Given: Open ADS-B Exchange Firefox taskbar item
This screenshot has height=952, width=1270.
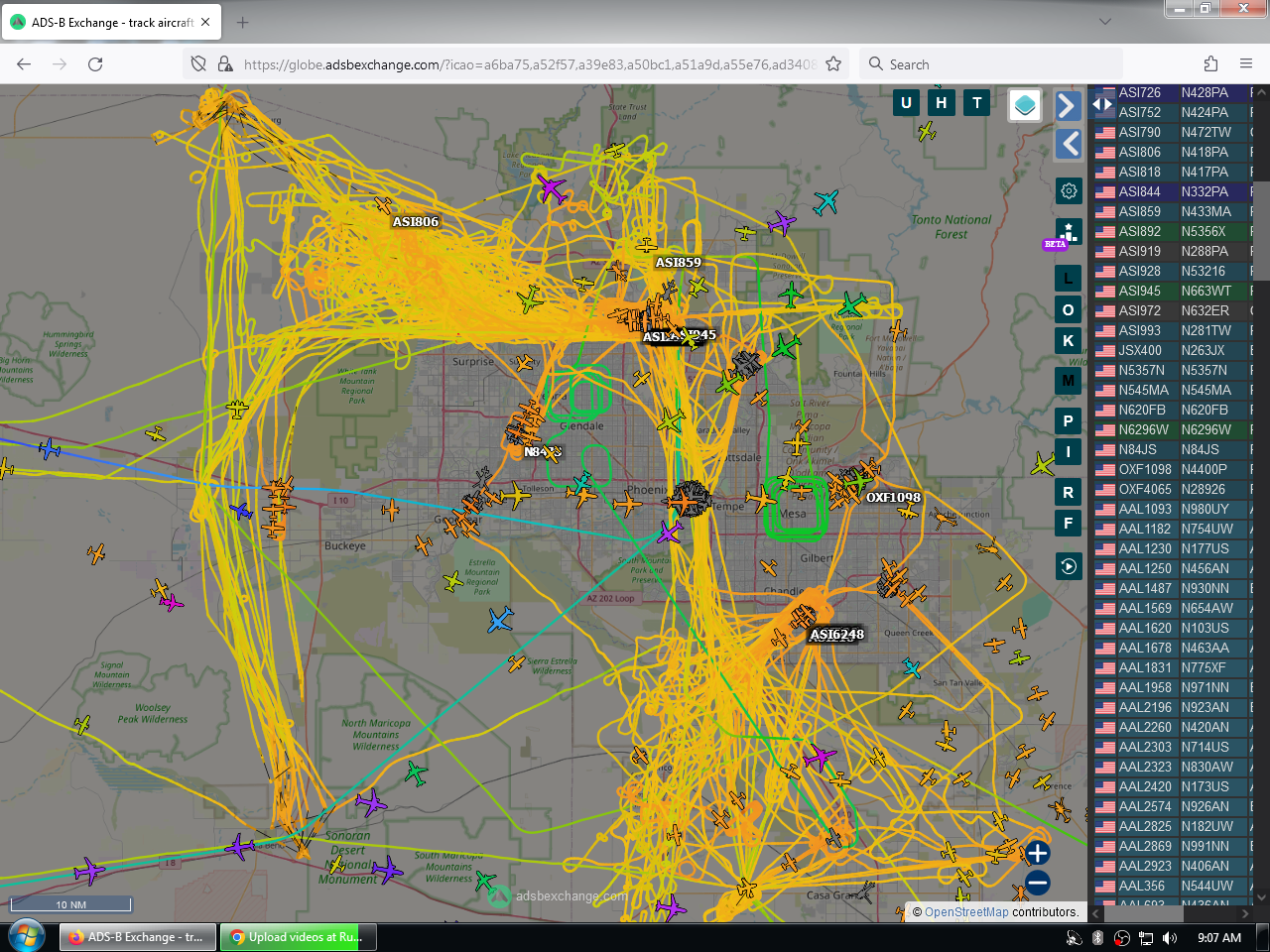Looking at the screenshot, I should (x=137, y=937).
